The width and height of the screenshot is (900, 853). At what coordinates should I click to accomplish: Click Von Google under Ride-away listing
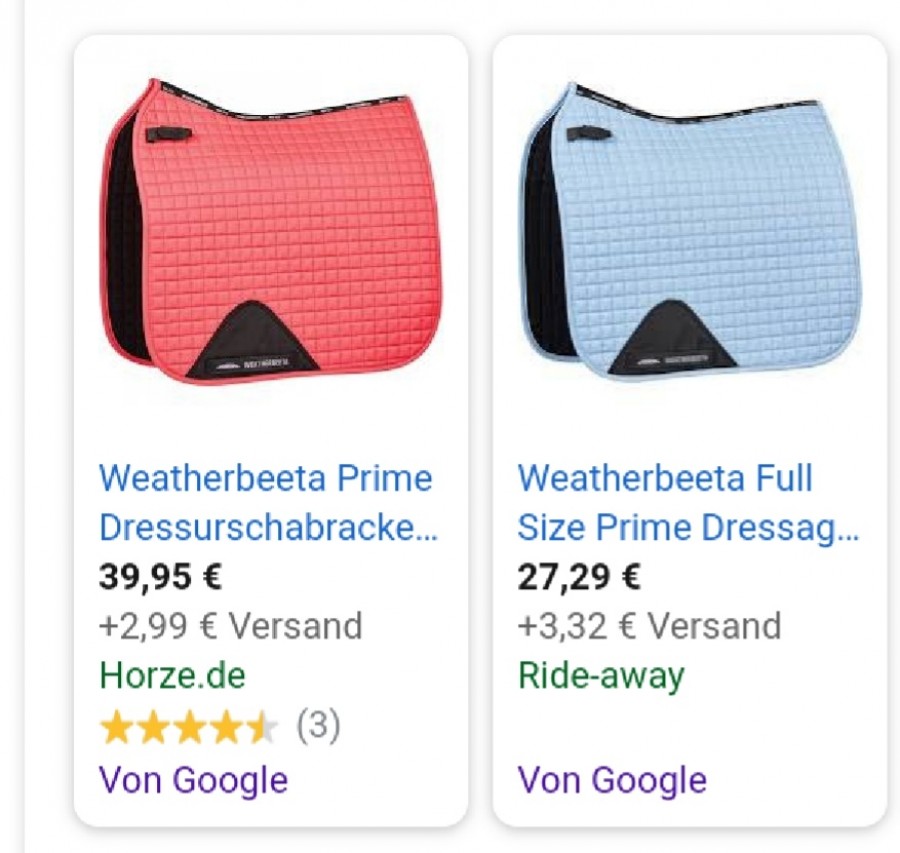tap(612, 780)
